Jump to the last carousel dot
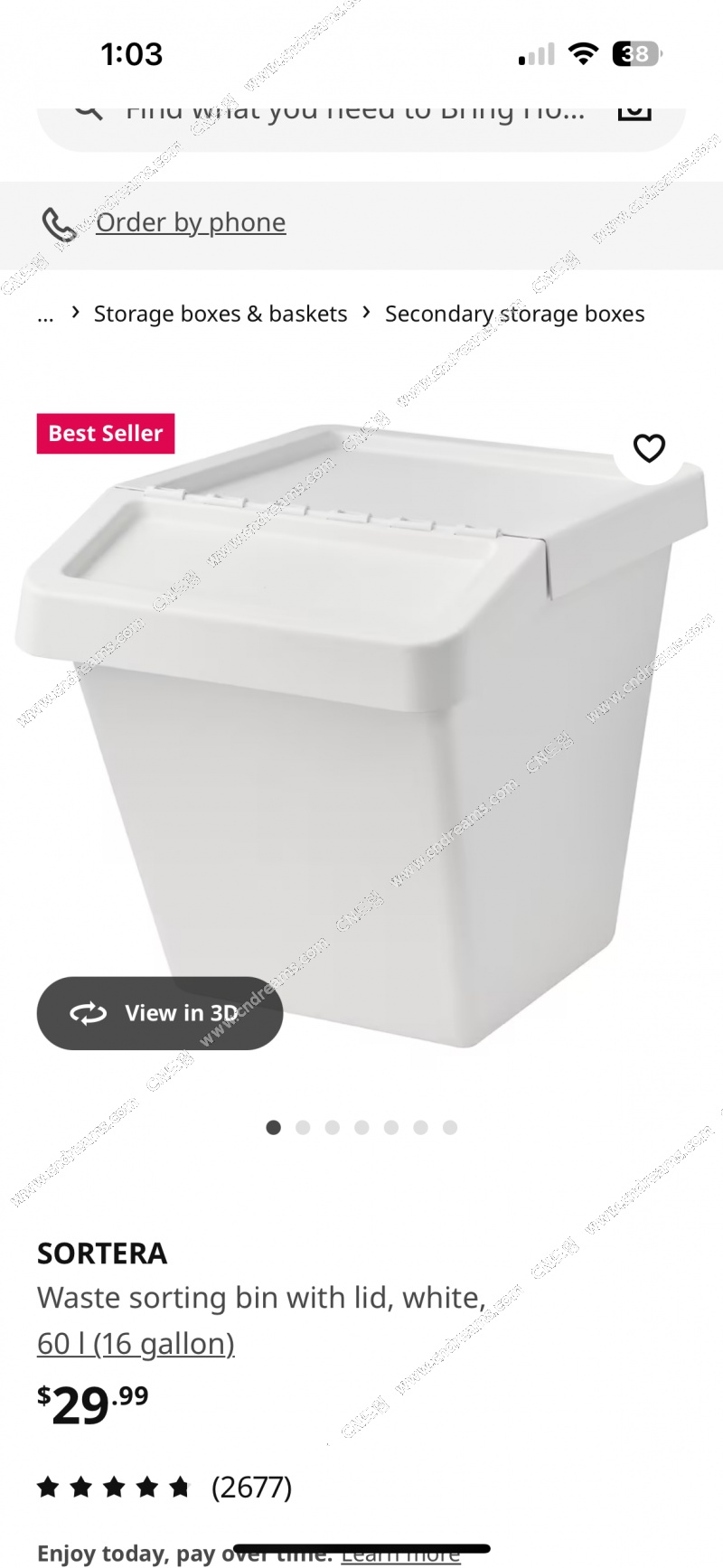 pos(450,1127)
